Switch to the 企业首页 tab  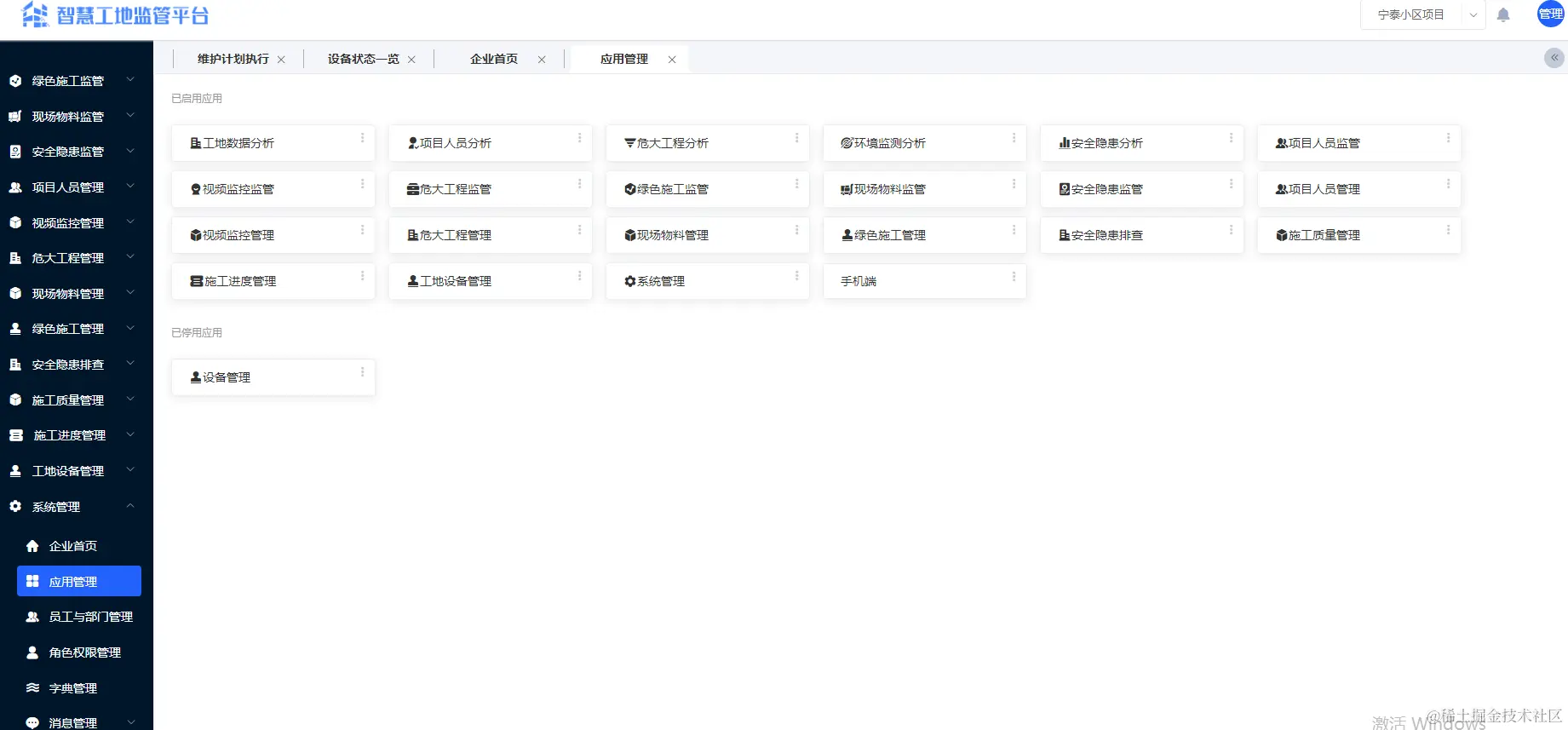point(494,59)
